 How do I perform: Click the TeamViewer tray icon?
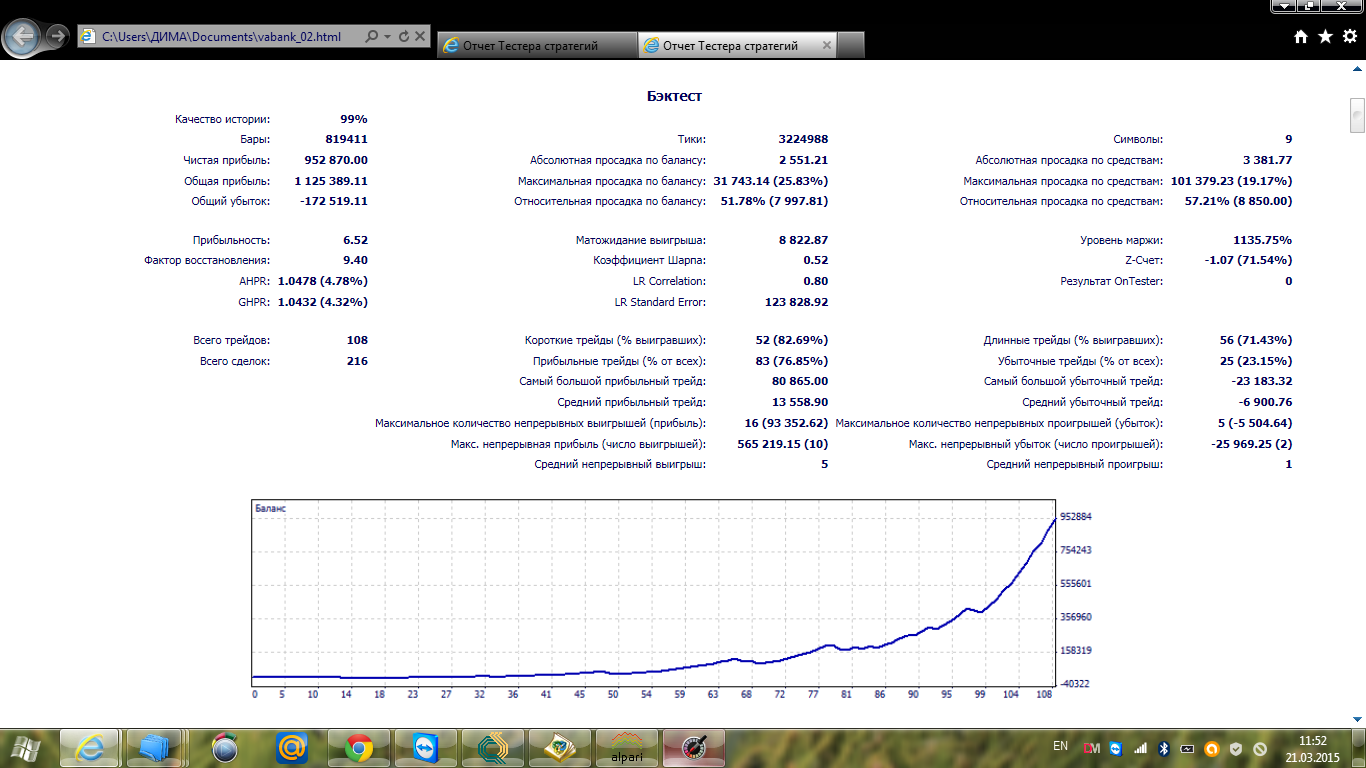pyautogui.click(x=1115, y=747)
